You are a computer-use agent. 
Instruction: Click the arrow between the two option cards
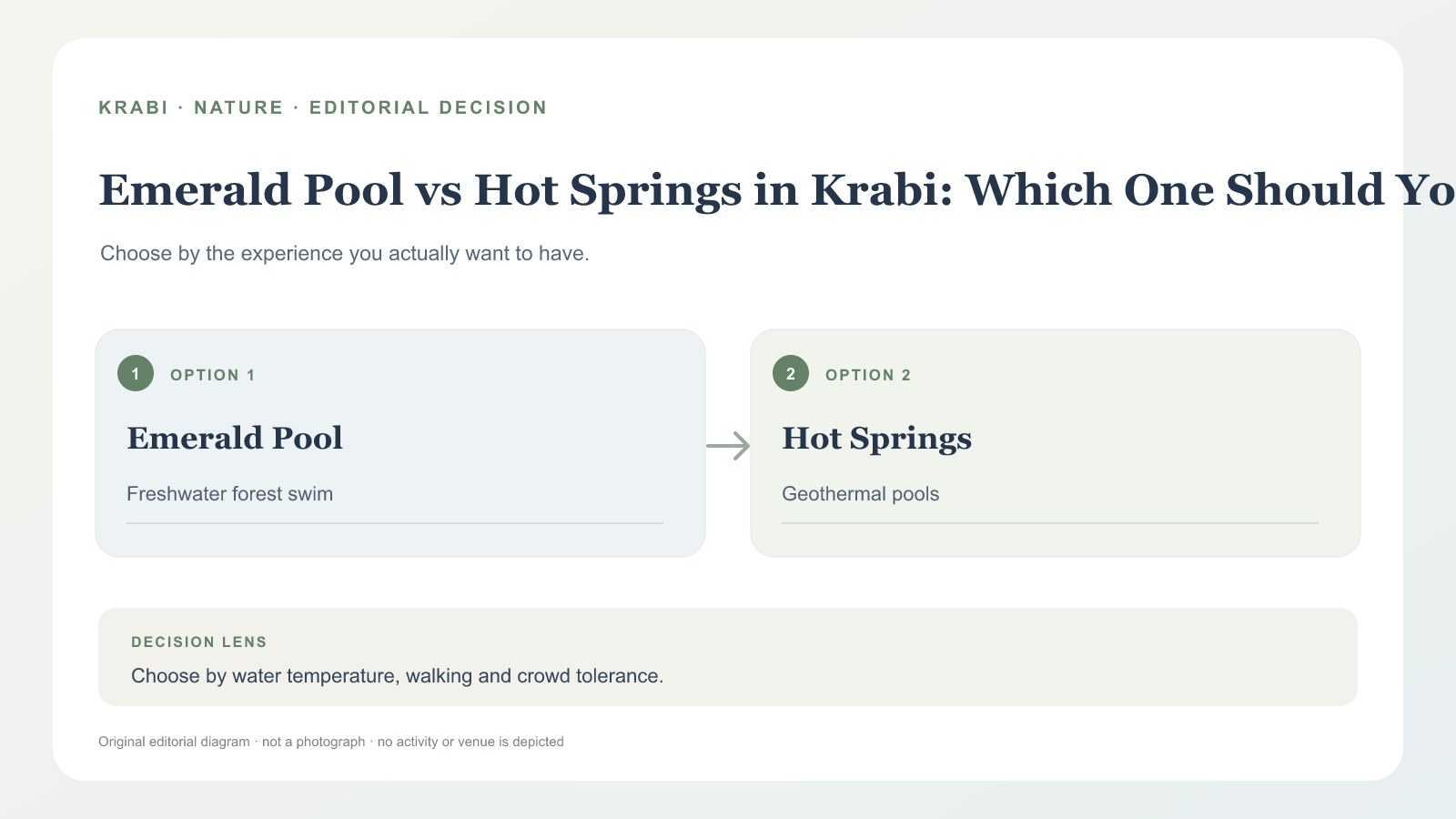[x=728, y=446]
